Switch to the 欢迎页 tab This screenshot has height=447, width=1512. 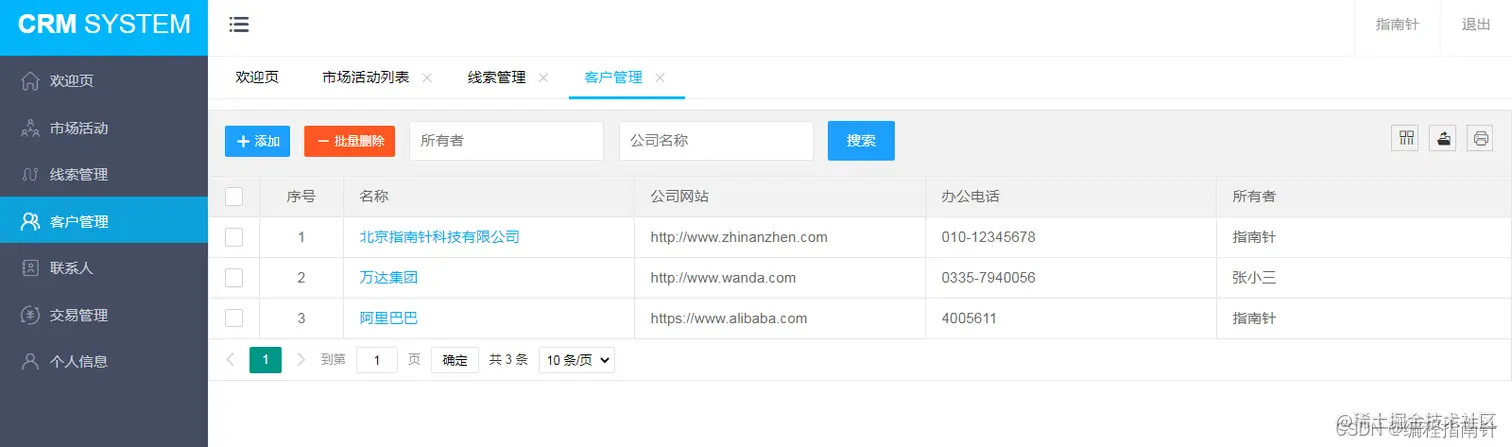point(257,77)
